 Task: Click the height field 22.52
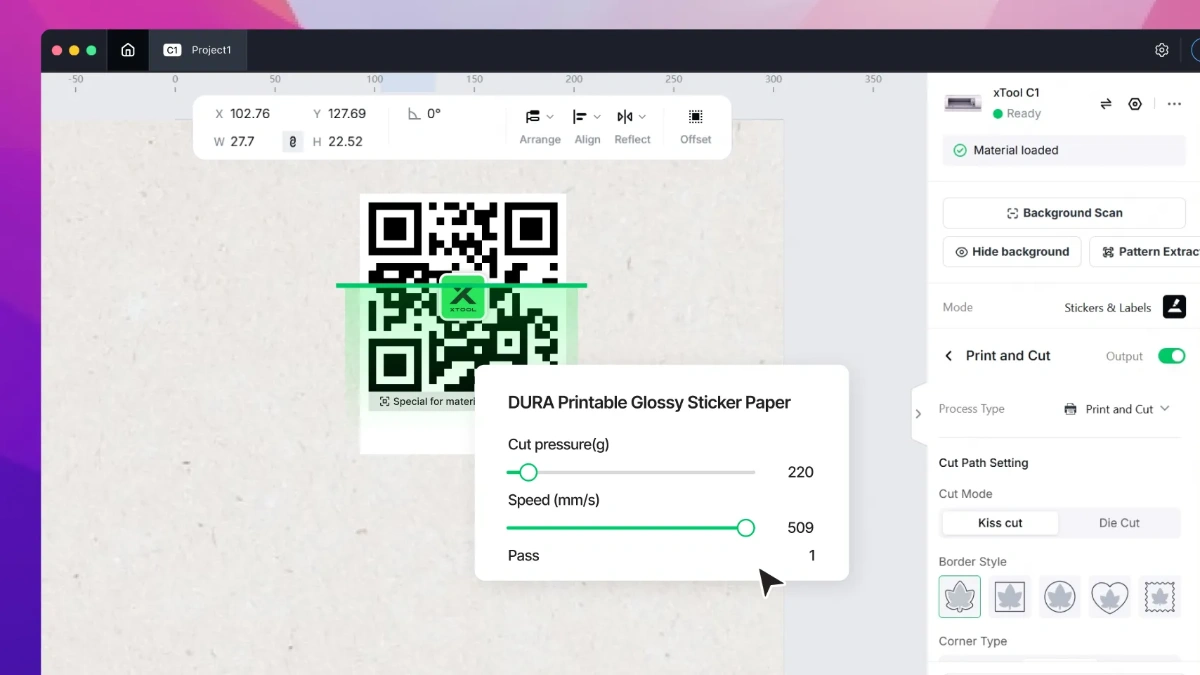(345, 142)
